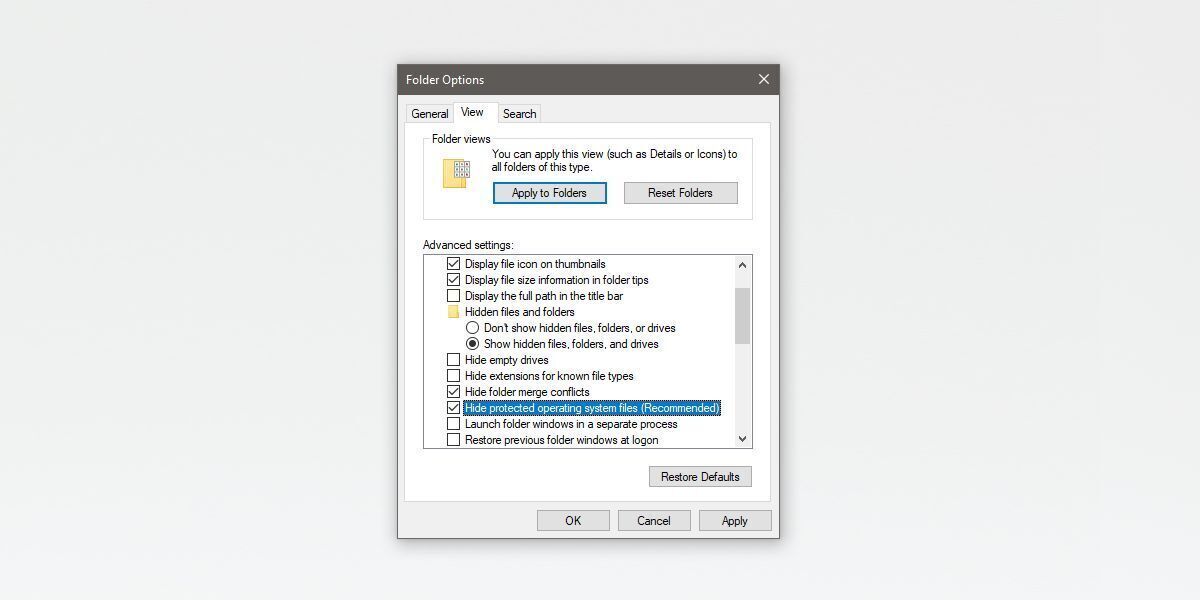Open the Search tab
Image resolution: width=1200 pixels, height=600 pixels.
(519, 113)
